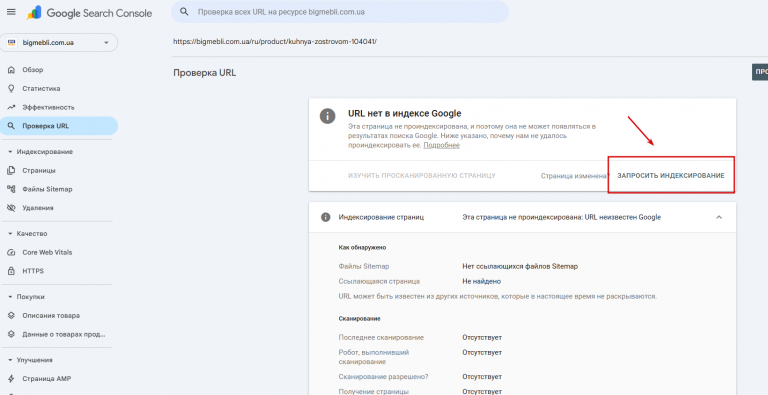Click the Робот, выполнивший сканирование label
The height and width of the screenshot is (395, 768).
click(x=374, y=357)
